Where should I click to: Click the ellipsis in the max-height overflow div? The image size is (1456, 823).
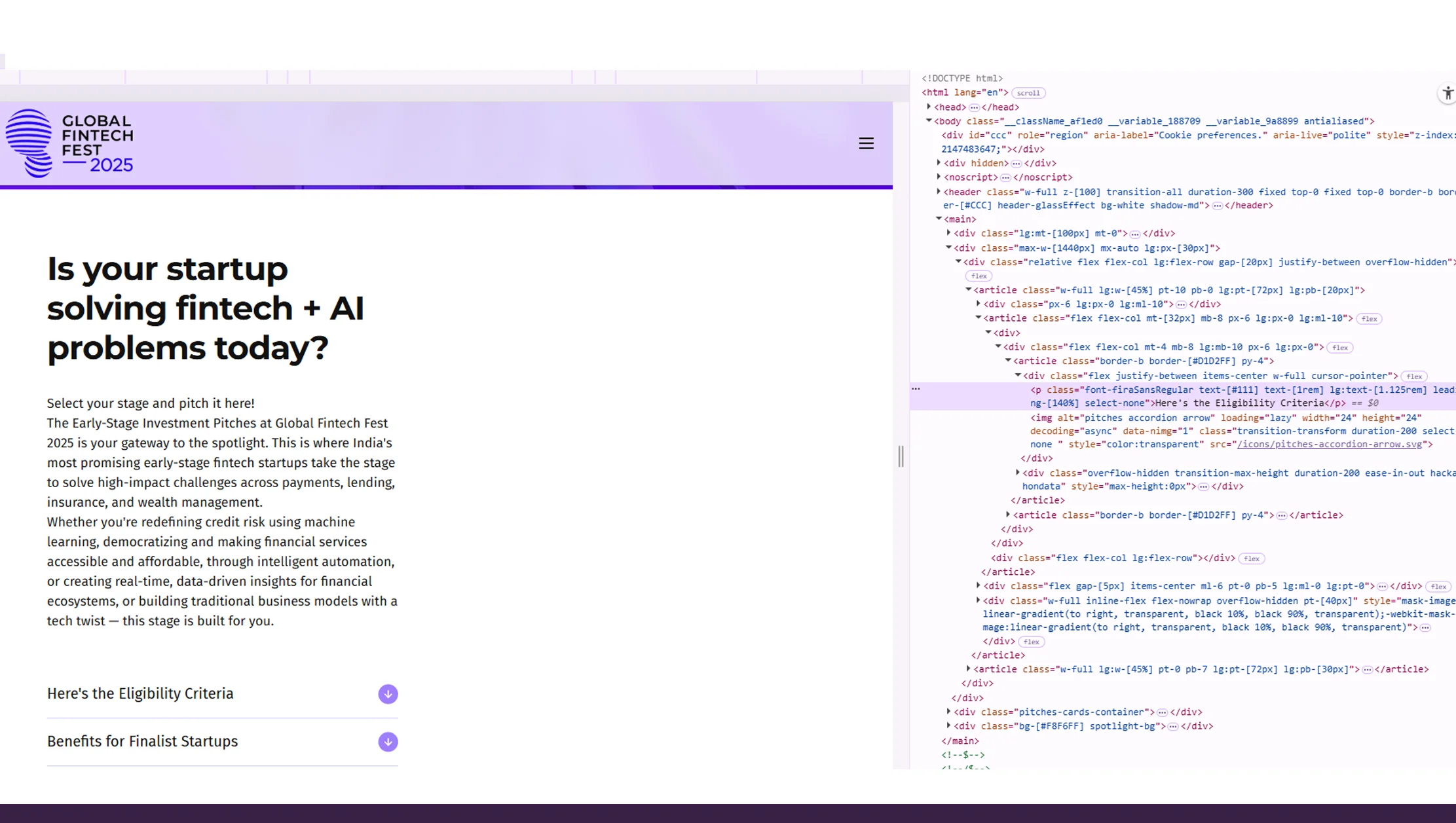point(1204,486)
